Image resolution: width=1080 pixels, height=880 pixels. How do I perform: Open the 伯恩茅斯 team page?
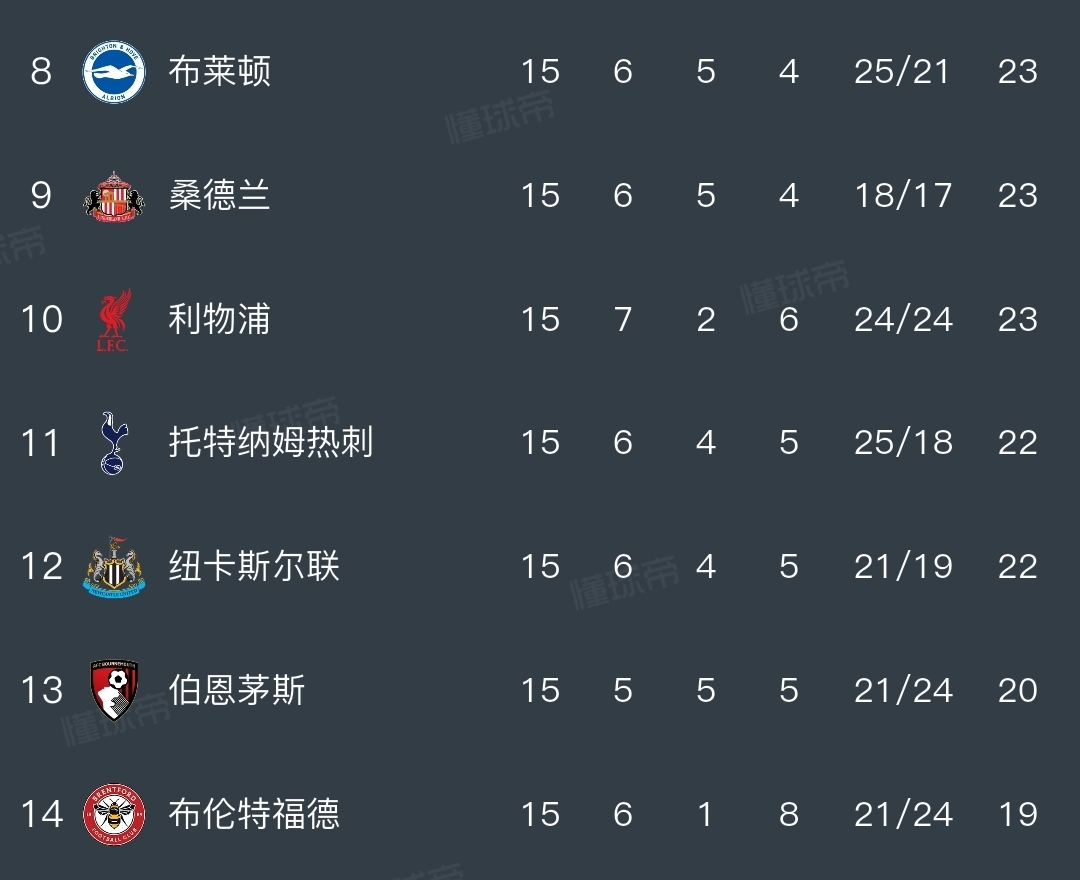pyautogui.click(x=237, y=690)
